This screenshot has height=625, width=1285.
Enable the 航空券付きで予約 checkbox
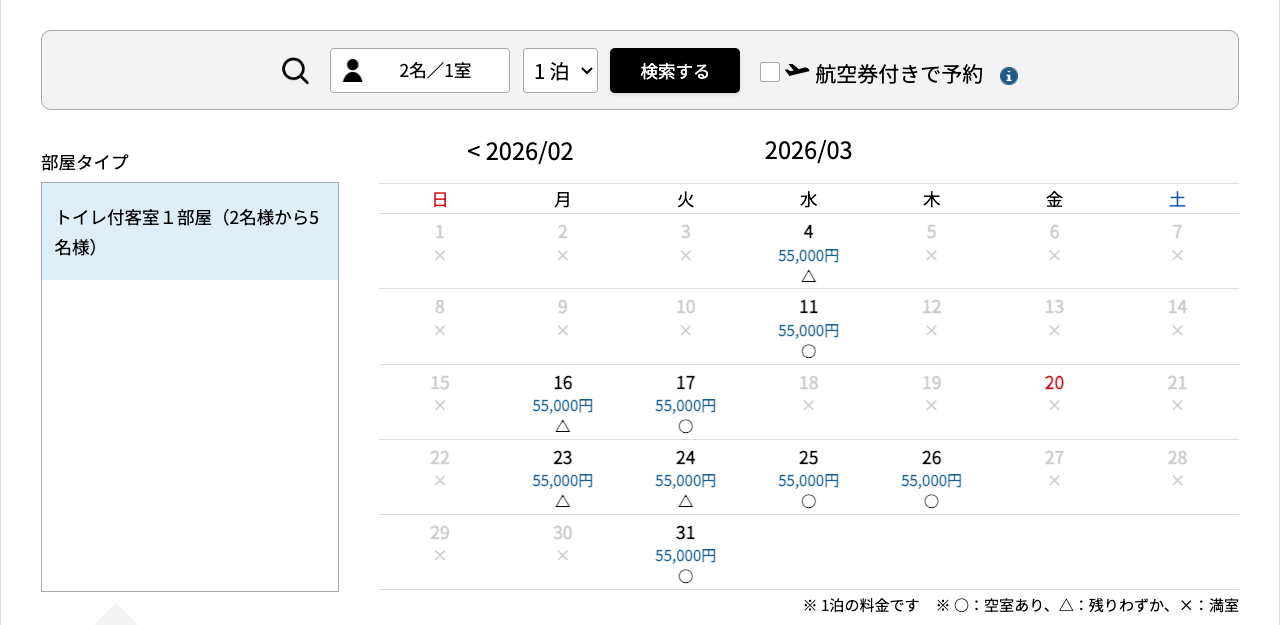(x=770, y=72)
